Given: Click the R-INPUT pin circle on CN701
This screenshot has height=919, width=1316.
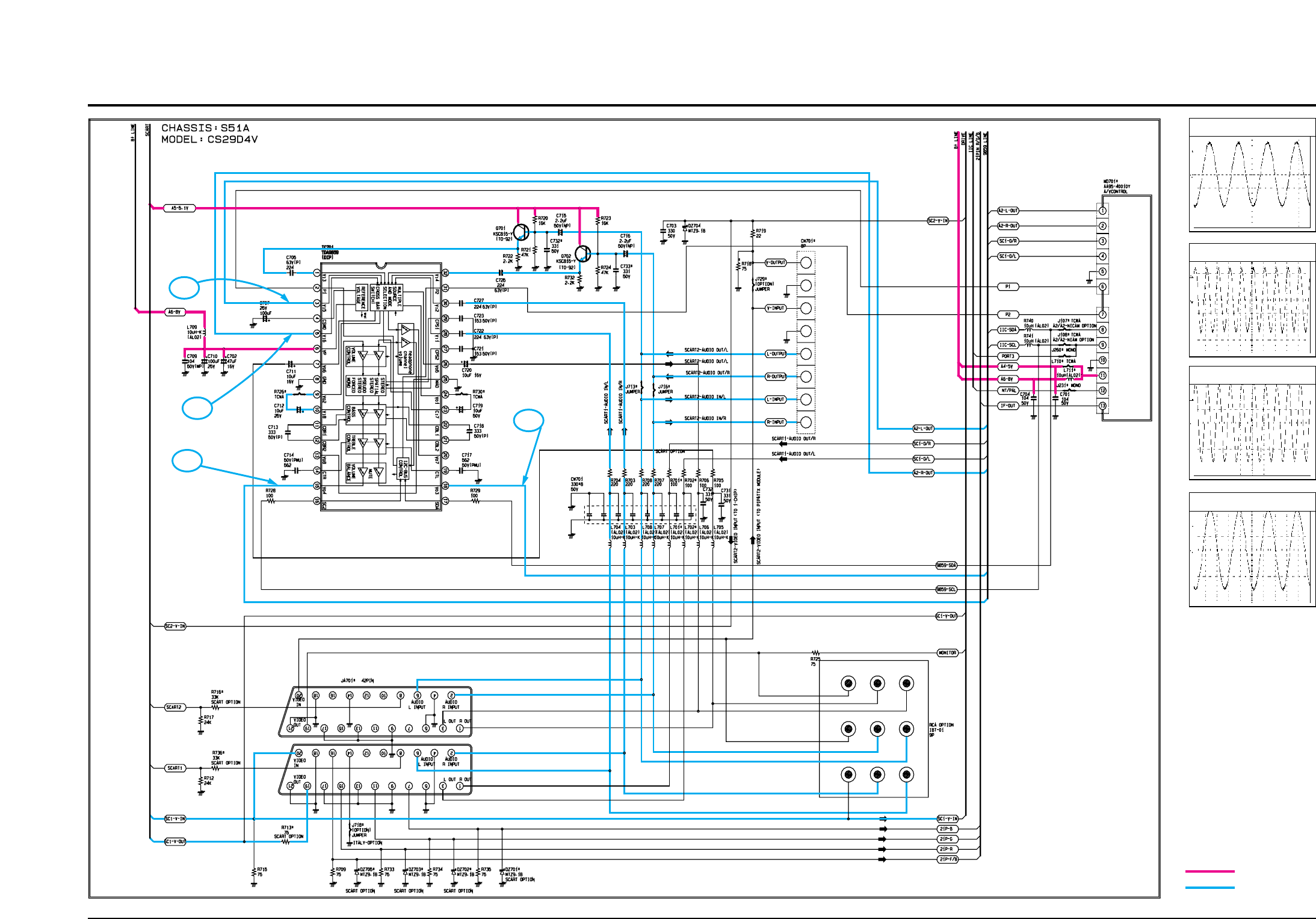Looking at the screenshot, I should coord(806,422).
